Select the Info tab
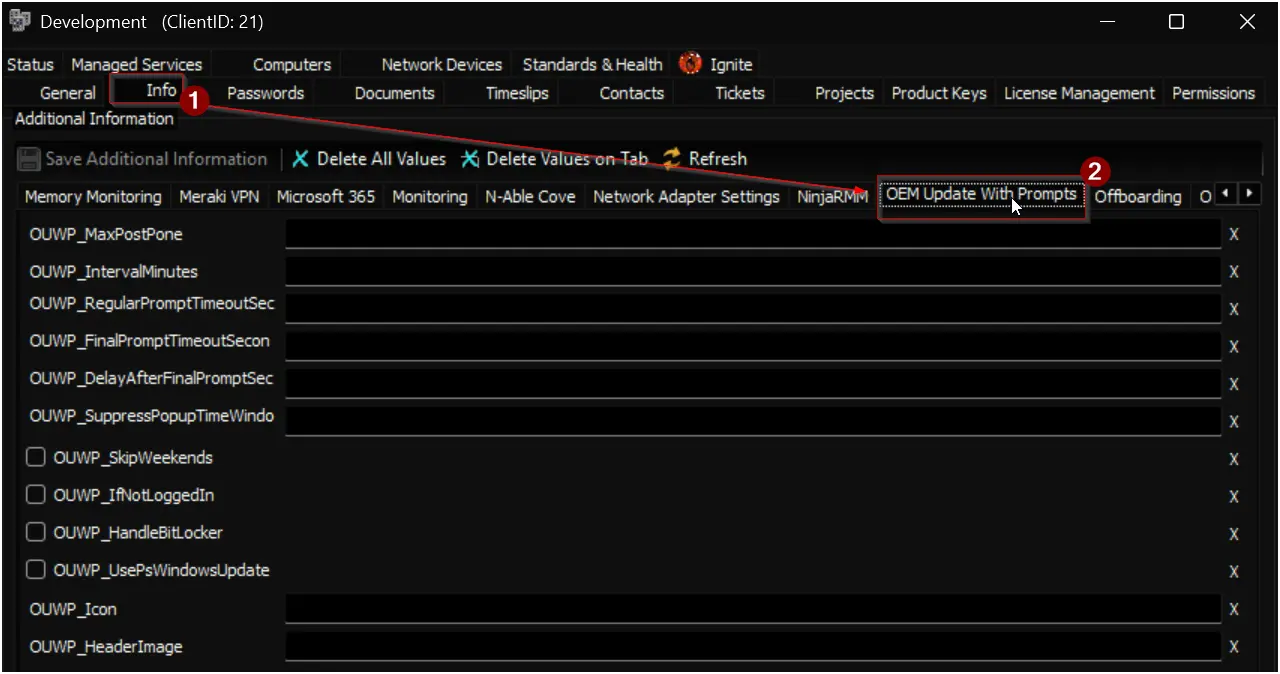 [x=161, y=90]
